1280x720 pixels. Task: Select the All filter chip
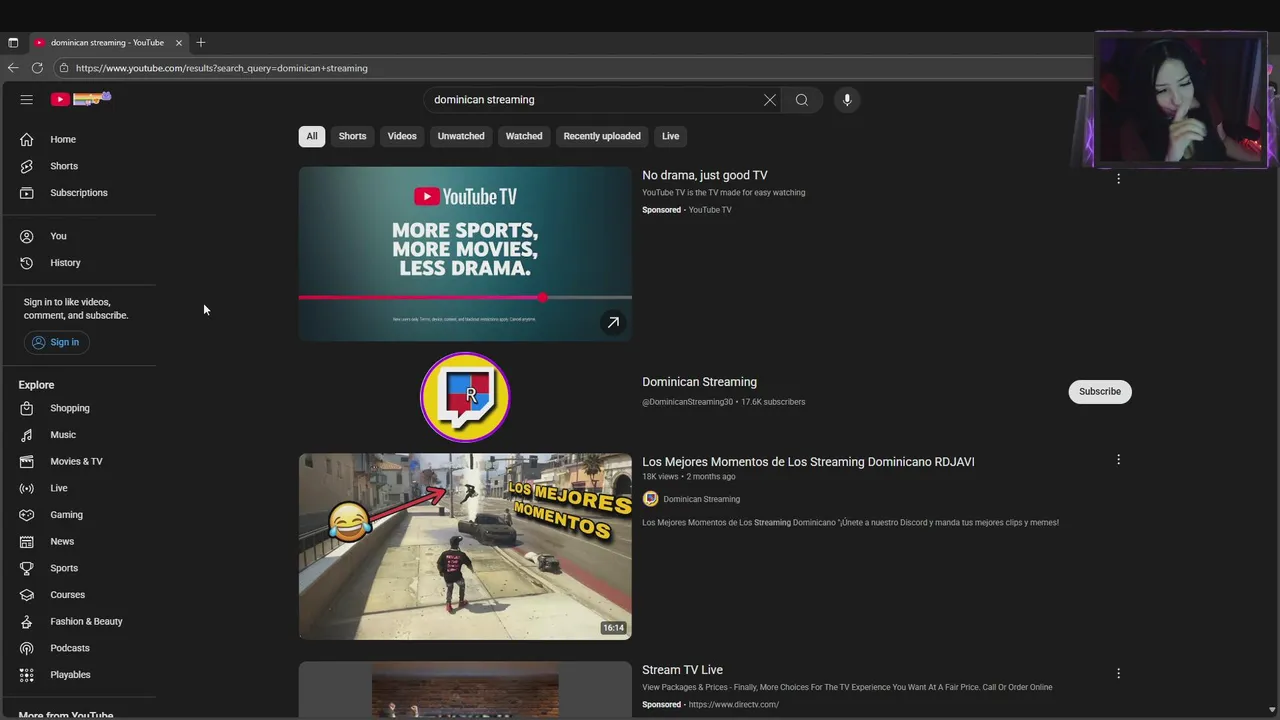pyautogui.click(x=312, y=136)
